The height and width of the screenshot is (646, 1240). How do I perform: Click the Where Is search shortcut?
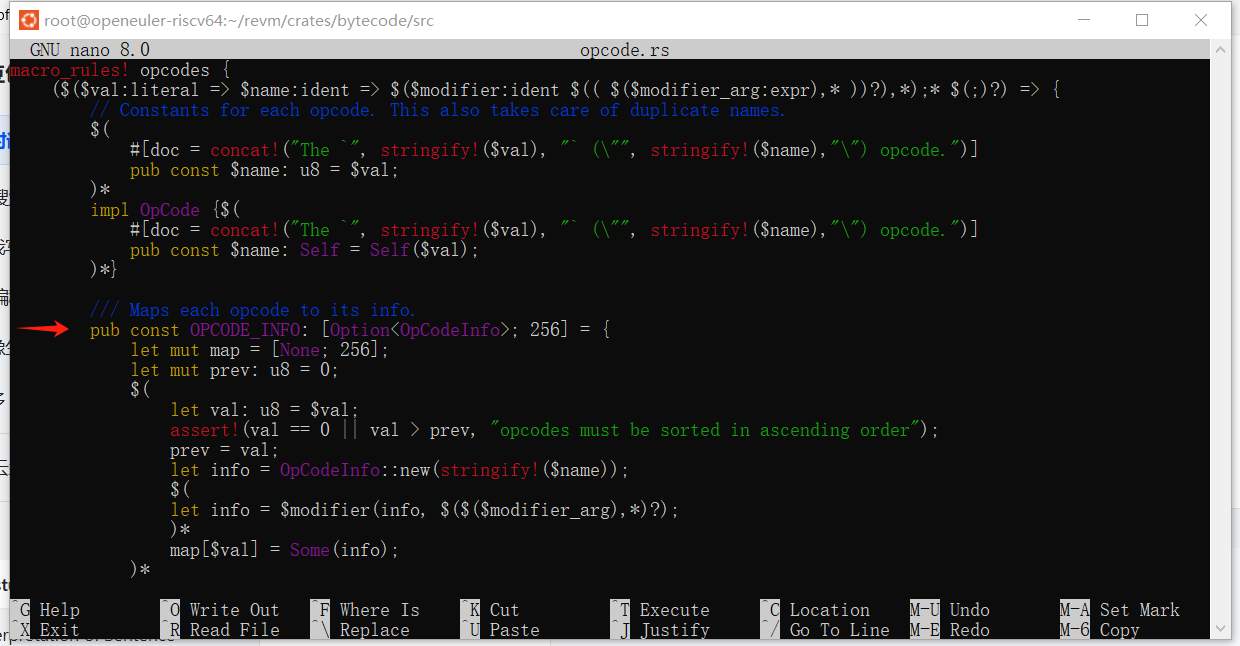379,610
